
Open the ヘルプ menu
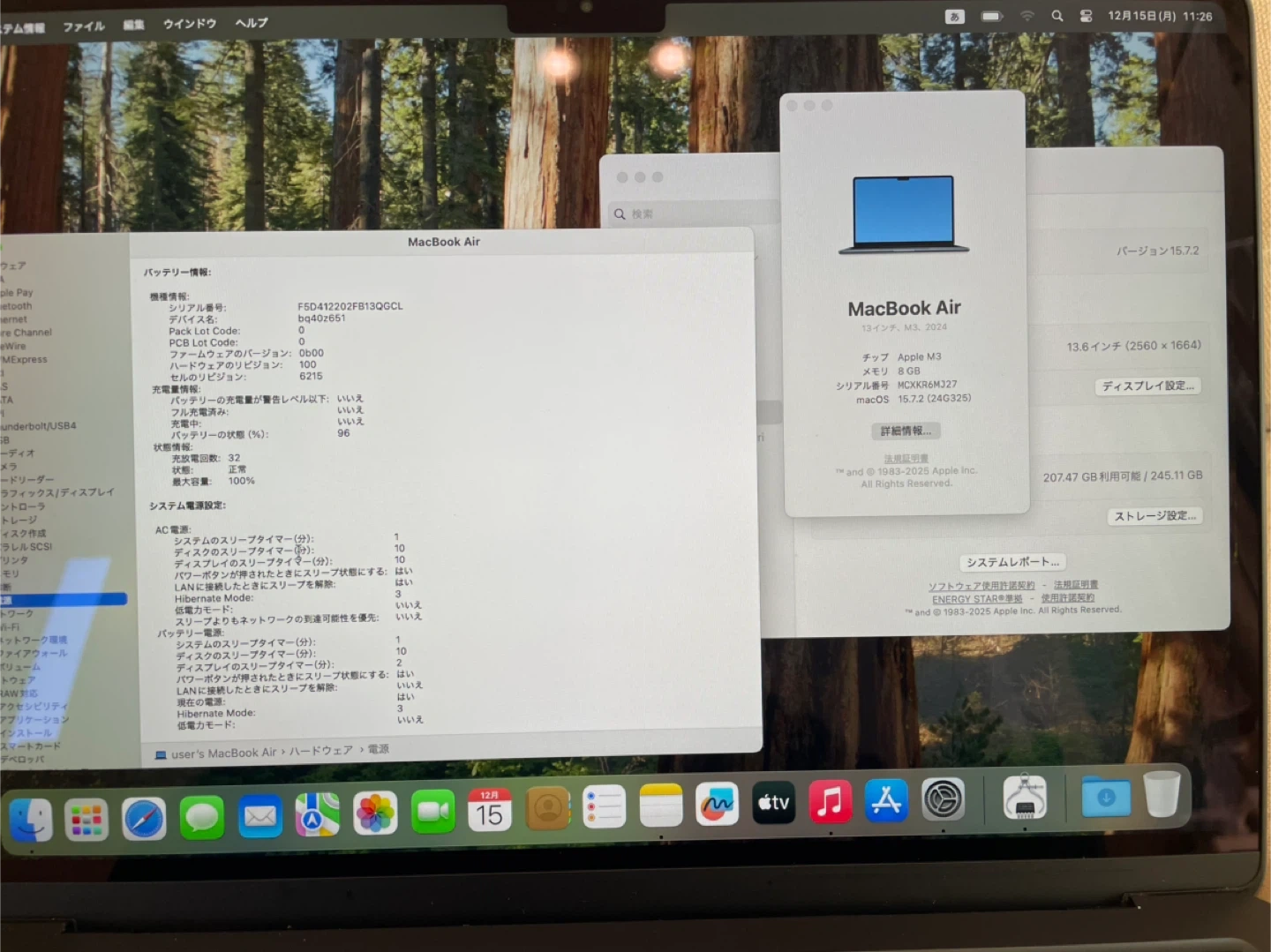[252, 23]
